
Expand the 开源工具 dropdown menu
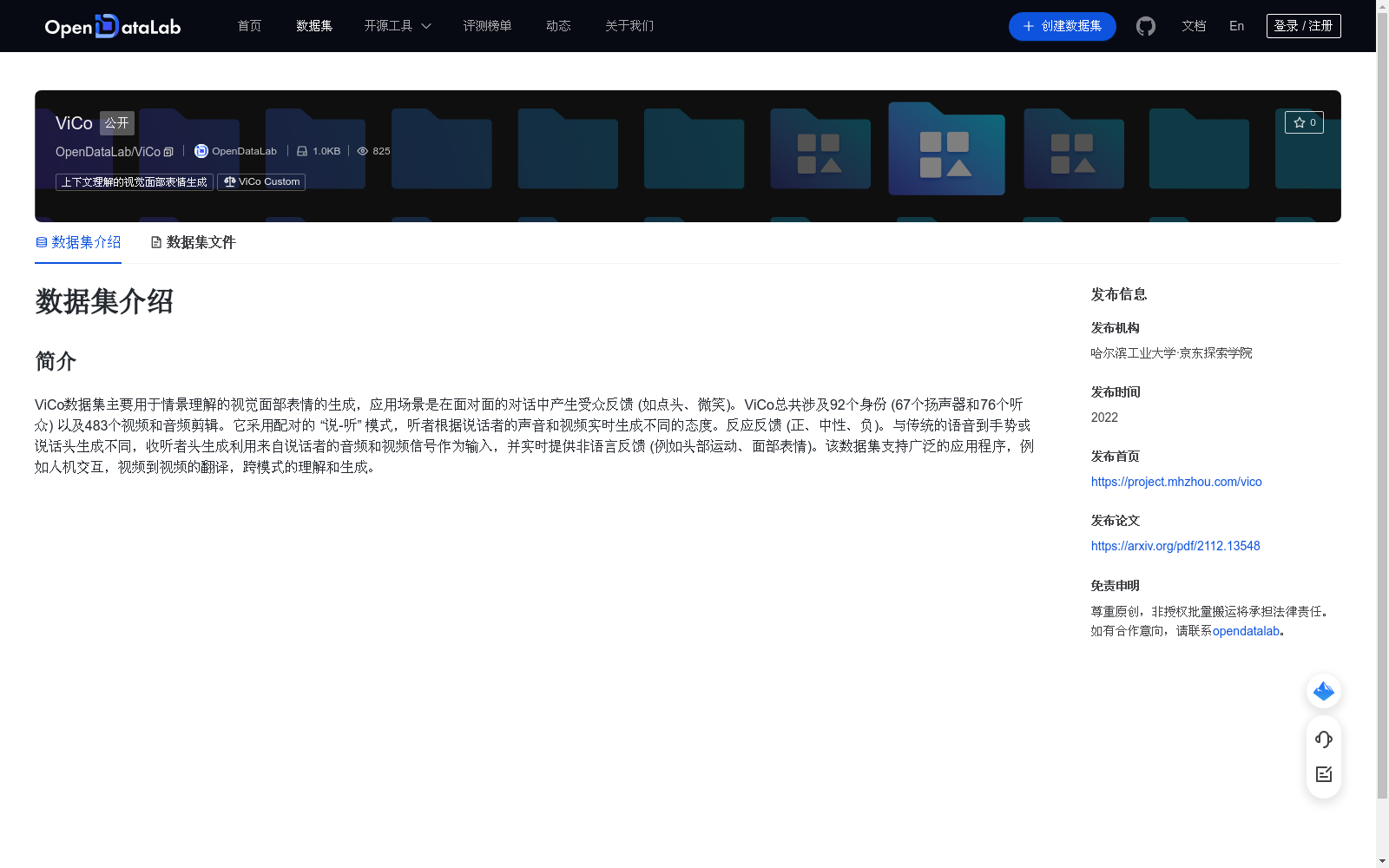pos(397,26)
